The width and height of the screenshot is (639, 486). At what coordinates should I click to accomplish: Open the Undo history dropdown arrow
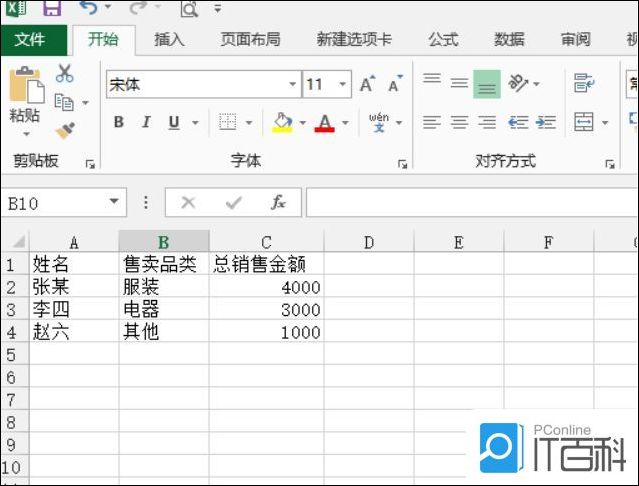108,7
